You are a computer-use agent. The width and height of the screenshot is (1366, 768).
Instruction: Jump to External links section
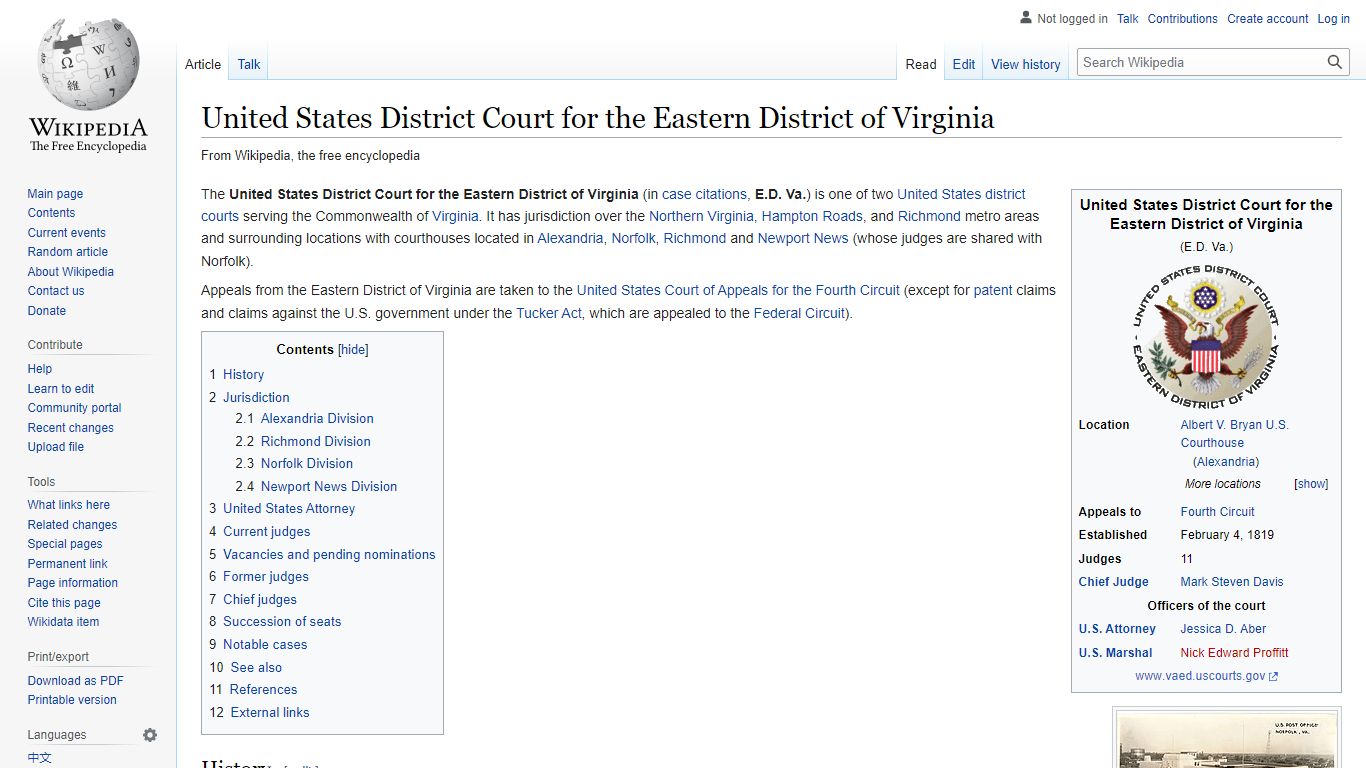coord(270,713)
